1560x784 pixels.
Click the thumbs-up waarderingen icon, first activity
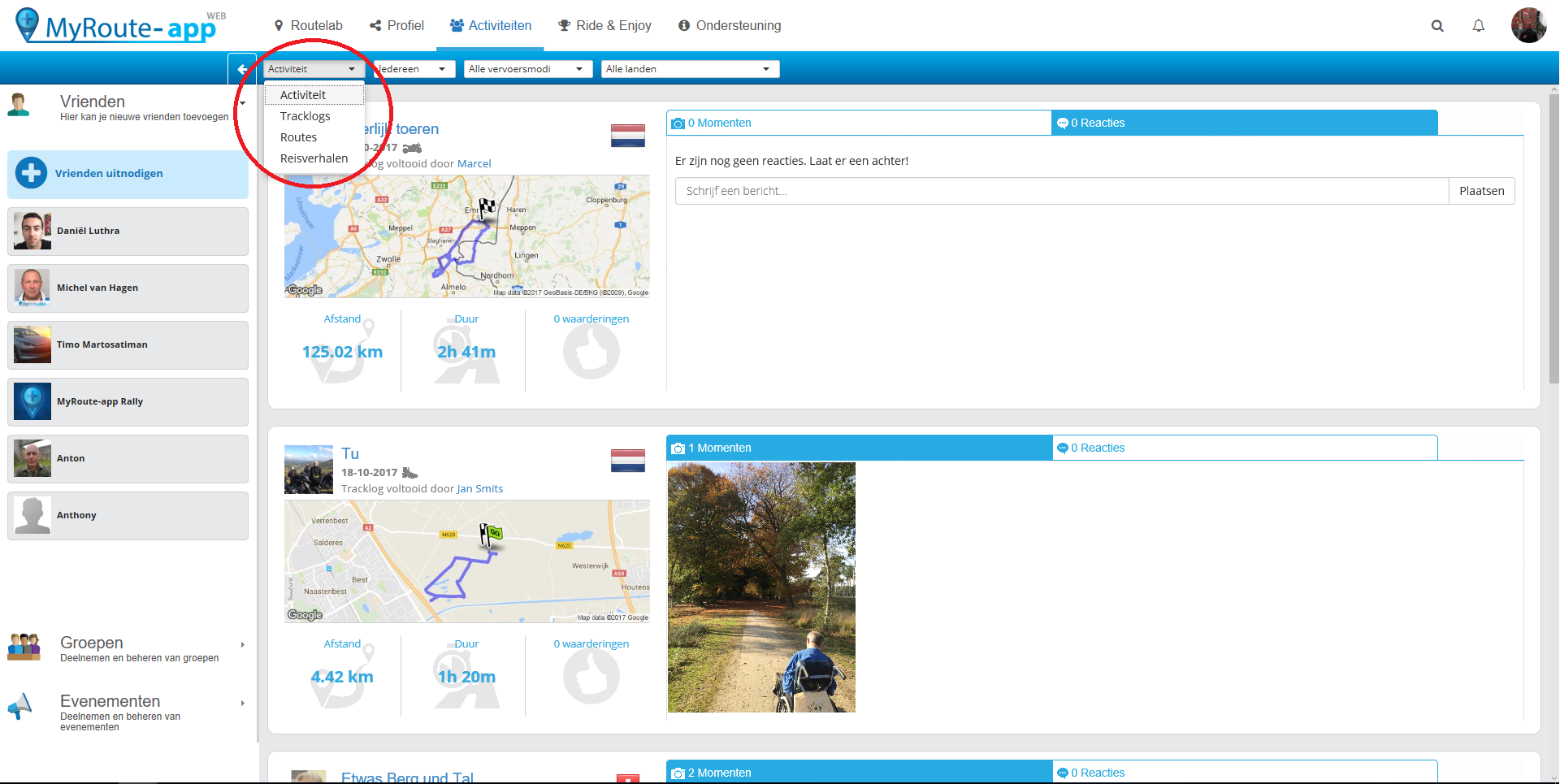click(x=591, y=352)
